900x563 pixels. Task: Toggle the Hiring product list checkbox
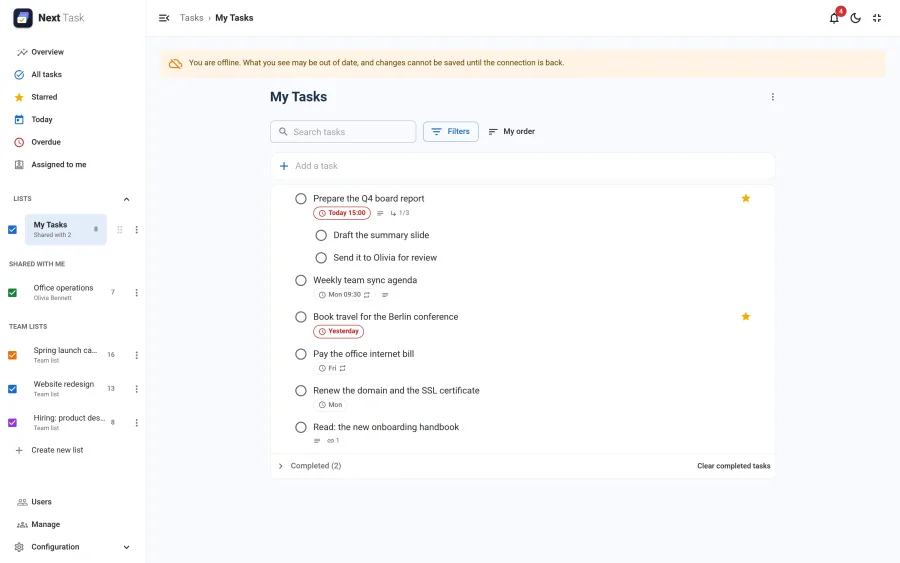pos(12,422)
